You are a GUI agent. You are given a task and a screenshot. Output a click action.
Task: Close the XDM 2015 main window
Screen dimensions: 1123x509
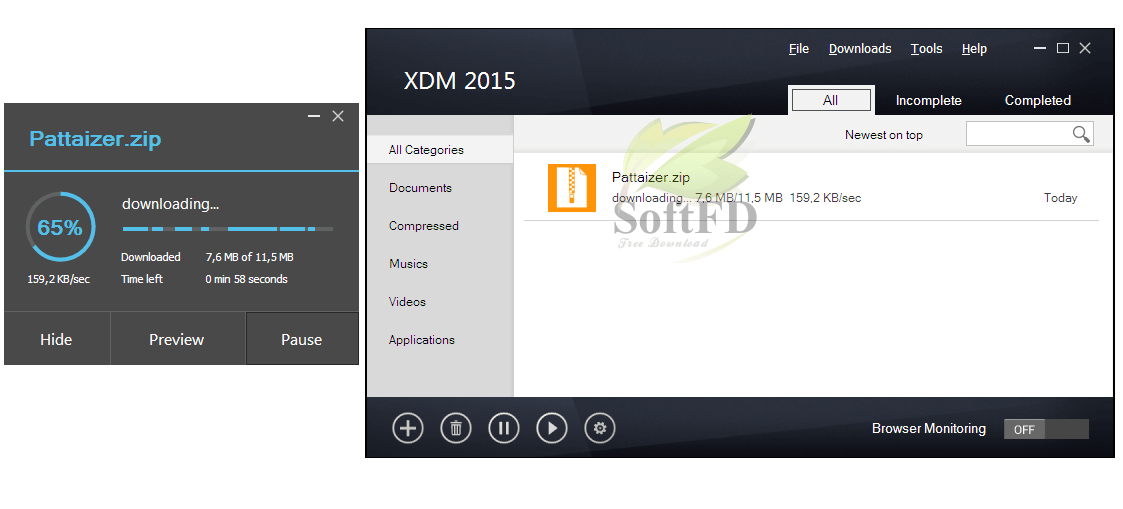(1085, 48)
